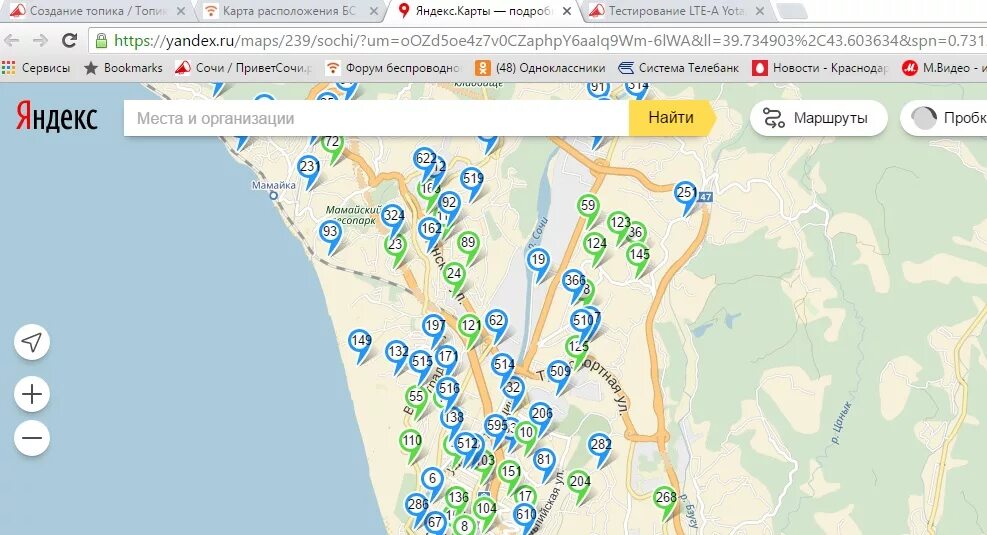Open the Форум беспроводной bookmark
Viewport: 987px width, 535px height.
[393, 67]
